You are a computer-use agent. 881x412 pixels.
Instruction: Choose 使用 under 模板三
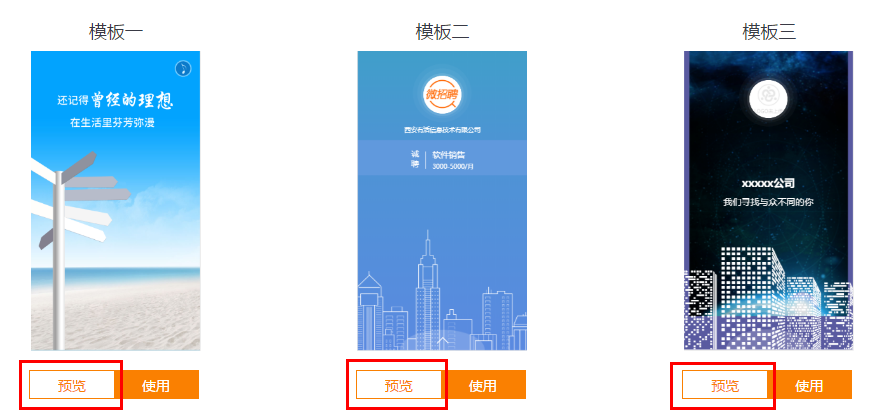pyautogui.click(x=809, y=385)
